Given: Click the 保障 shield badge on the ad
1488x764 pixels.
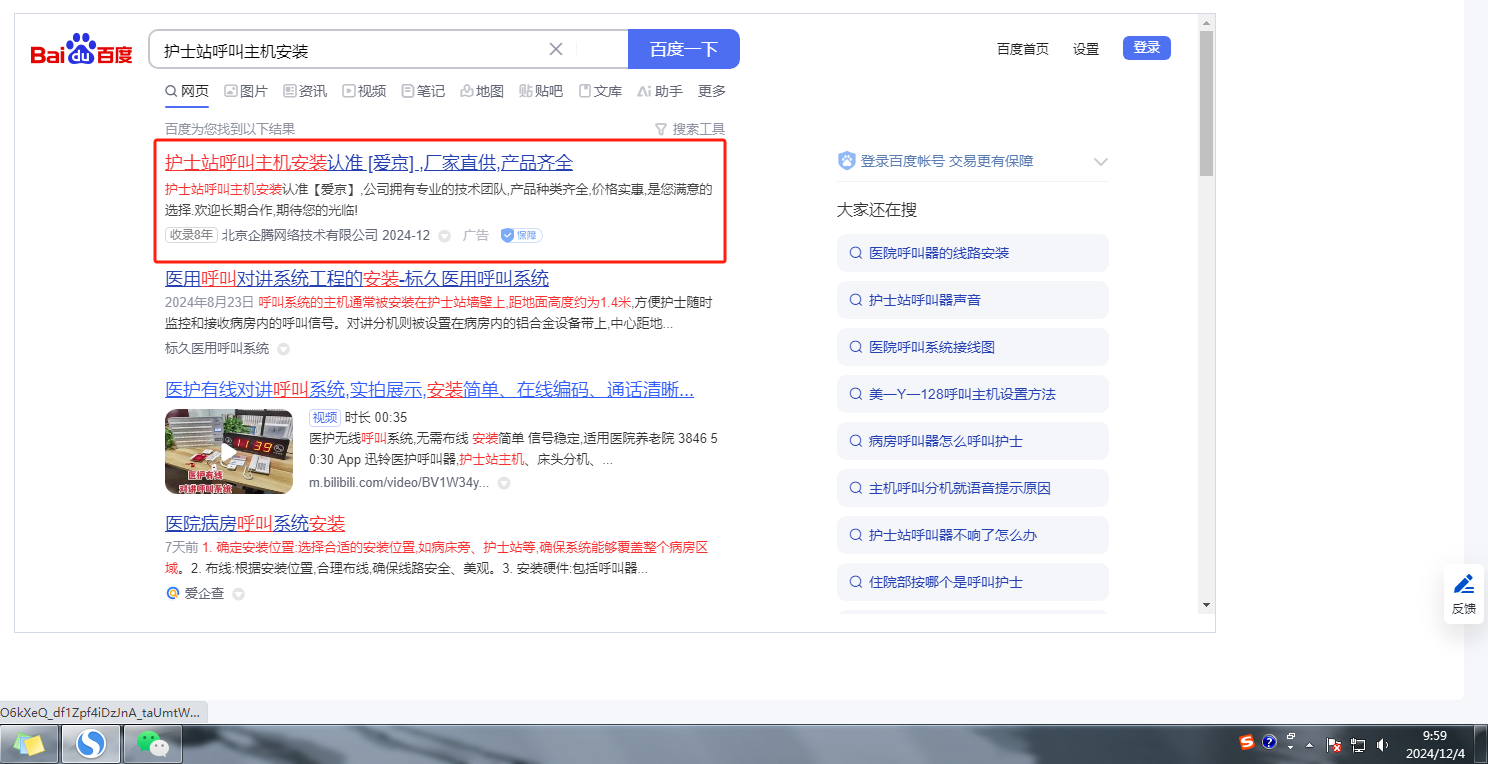Looking at the screenshot, I should [x=521, y=235].
